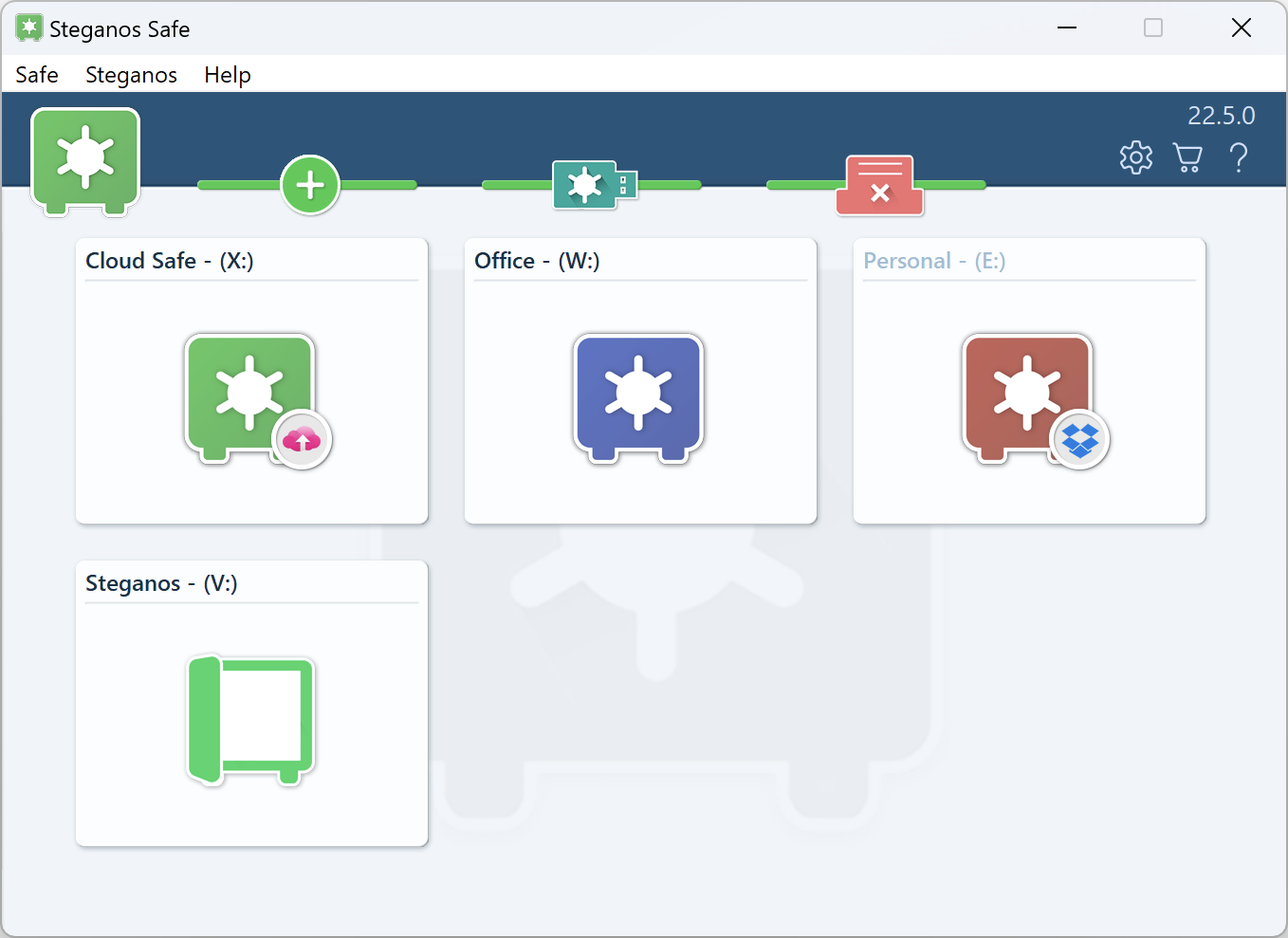Open settings with the gear icon
This screenshot has width=1288, height=938.
1135,157
